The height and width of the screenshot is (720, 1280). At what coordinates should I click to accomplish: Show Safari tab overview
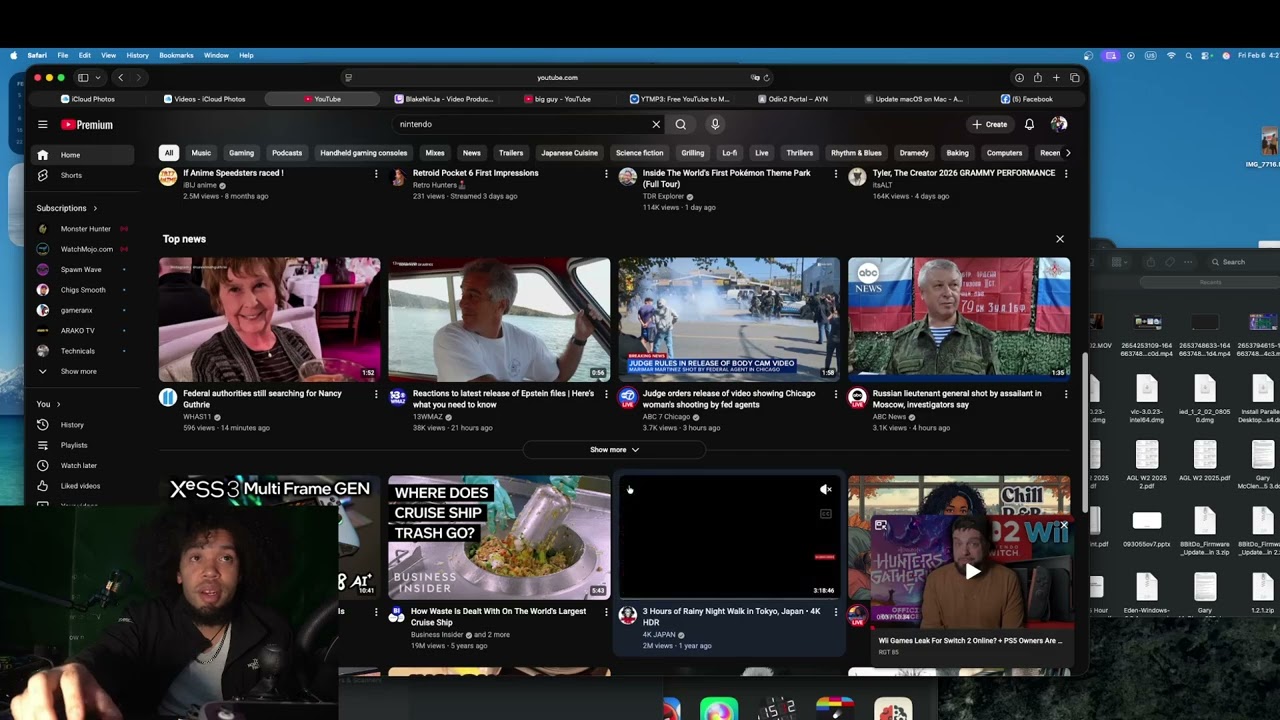point(1075,77)
